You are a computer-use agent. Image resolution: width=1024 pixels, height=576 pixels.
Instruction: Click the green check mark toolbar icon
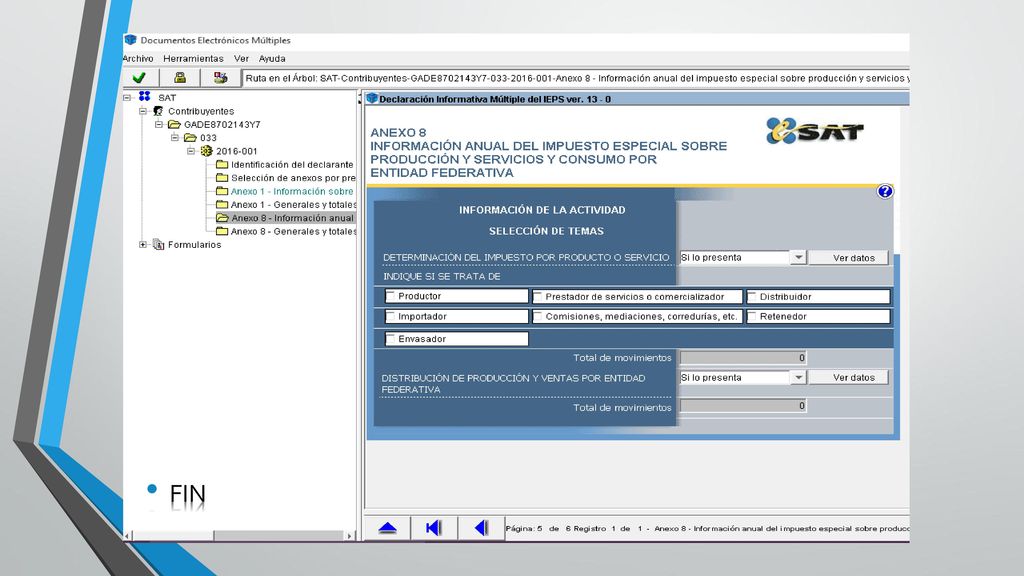click(139, 78)
